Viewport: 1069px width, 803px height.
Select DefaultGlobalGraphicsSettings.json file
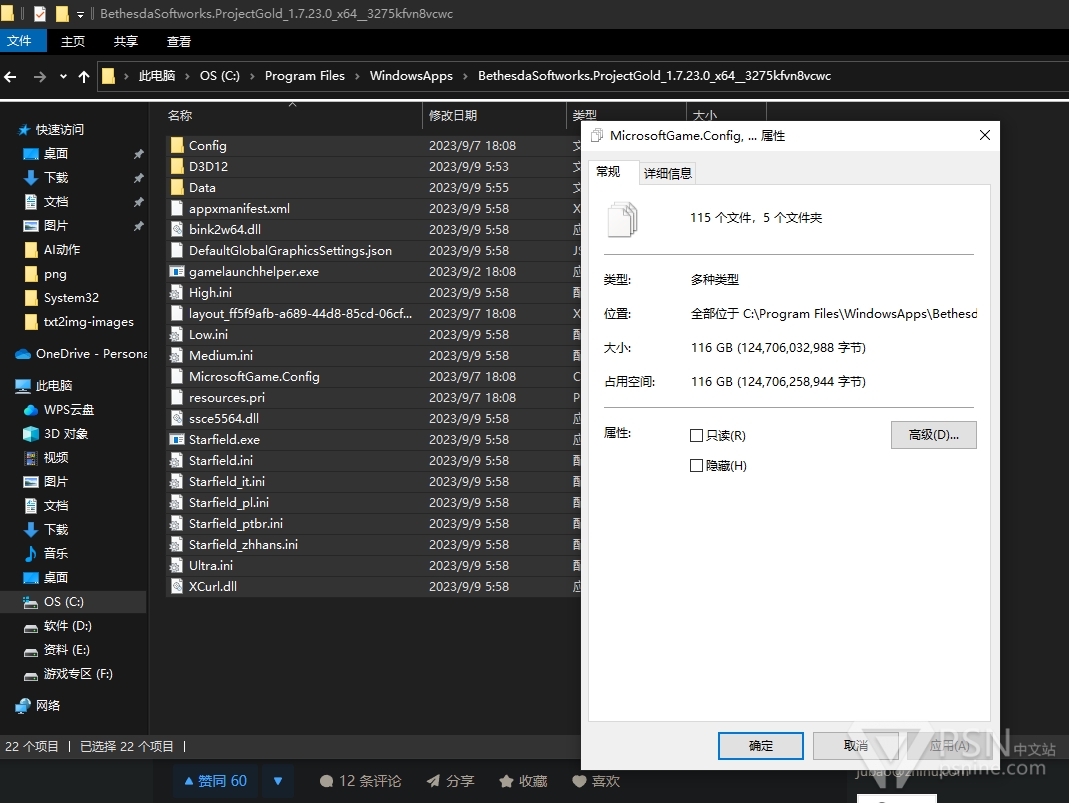290,251
